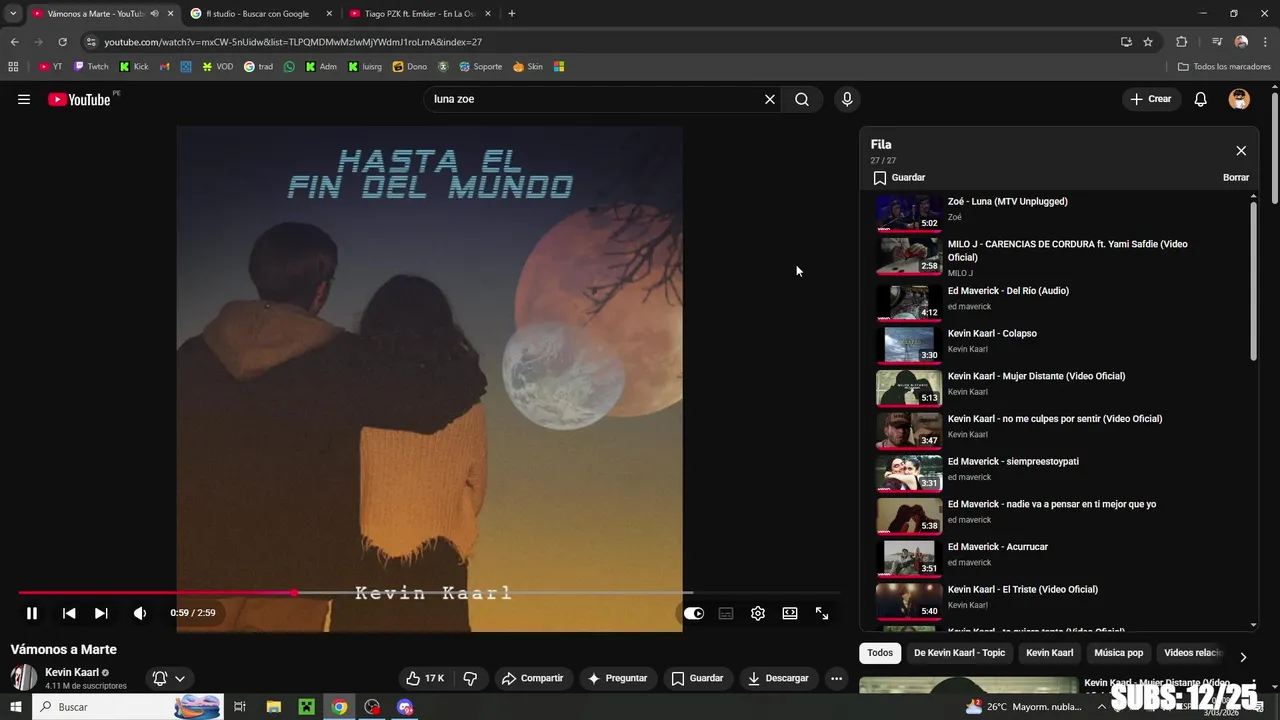
Task: Toggle the autoplay switch in the player
Action: (694, 613)
